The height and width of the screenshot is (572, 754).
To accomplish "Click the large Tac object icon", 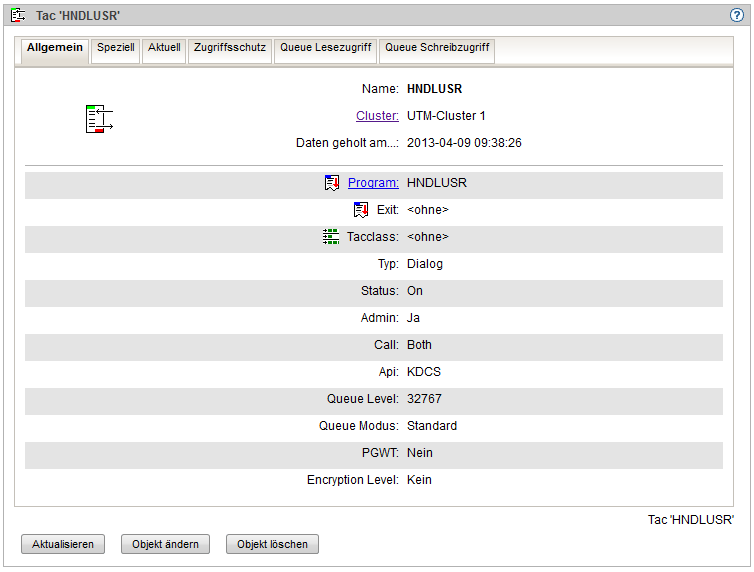I will 98,118.
